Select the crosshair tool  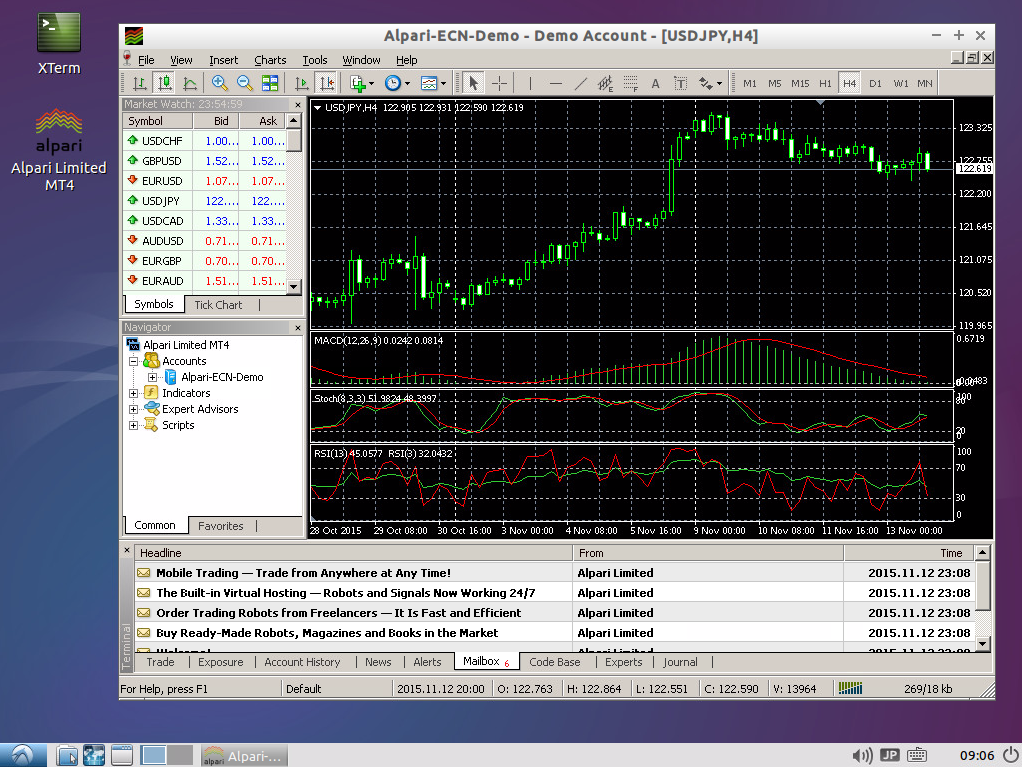tap(499, 83)
